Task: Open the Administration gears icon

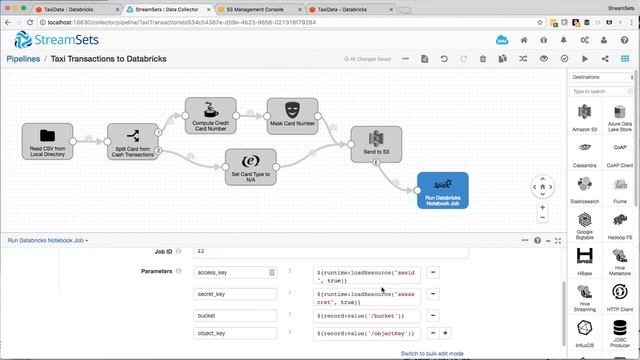Action: coord(584,40)
